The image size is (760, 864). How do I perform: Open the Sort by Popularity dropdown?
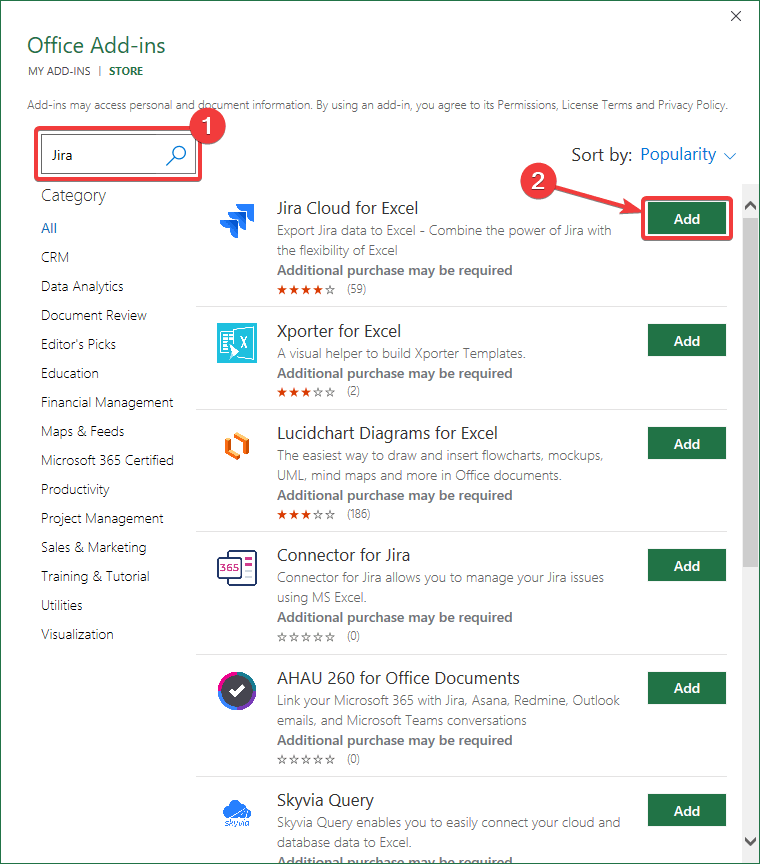click(x=688, y=155)
